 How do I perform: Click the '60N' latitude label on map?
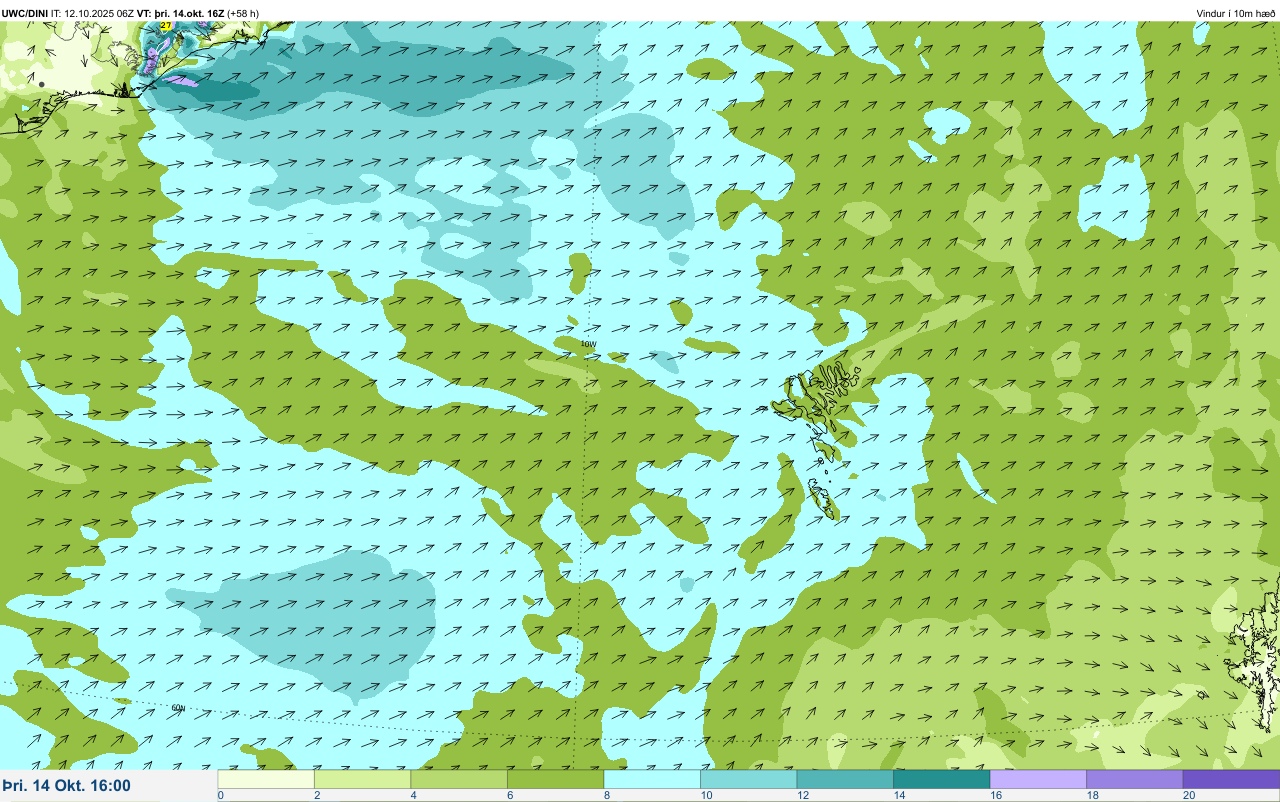(178, 708)
